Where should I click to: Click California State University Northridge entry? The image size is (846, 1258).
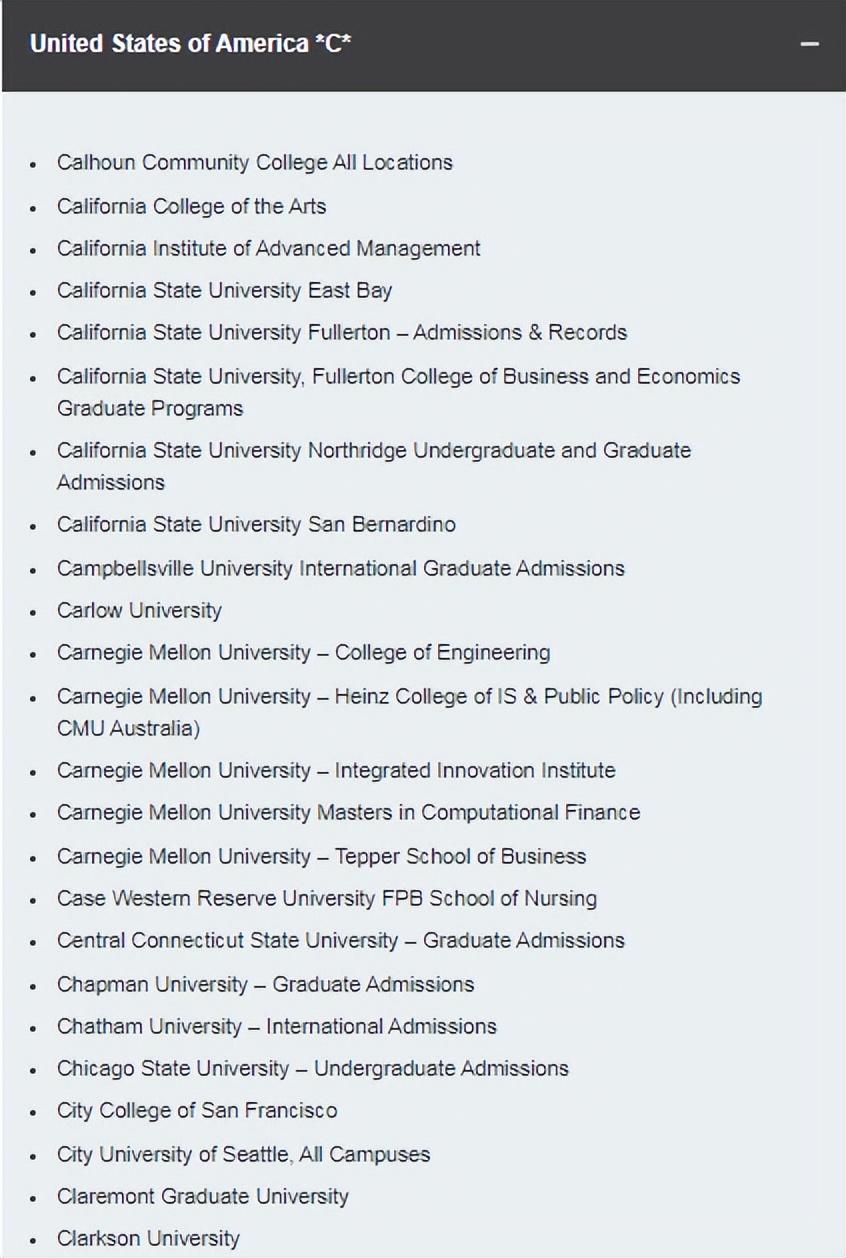pos(373,451)
